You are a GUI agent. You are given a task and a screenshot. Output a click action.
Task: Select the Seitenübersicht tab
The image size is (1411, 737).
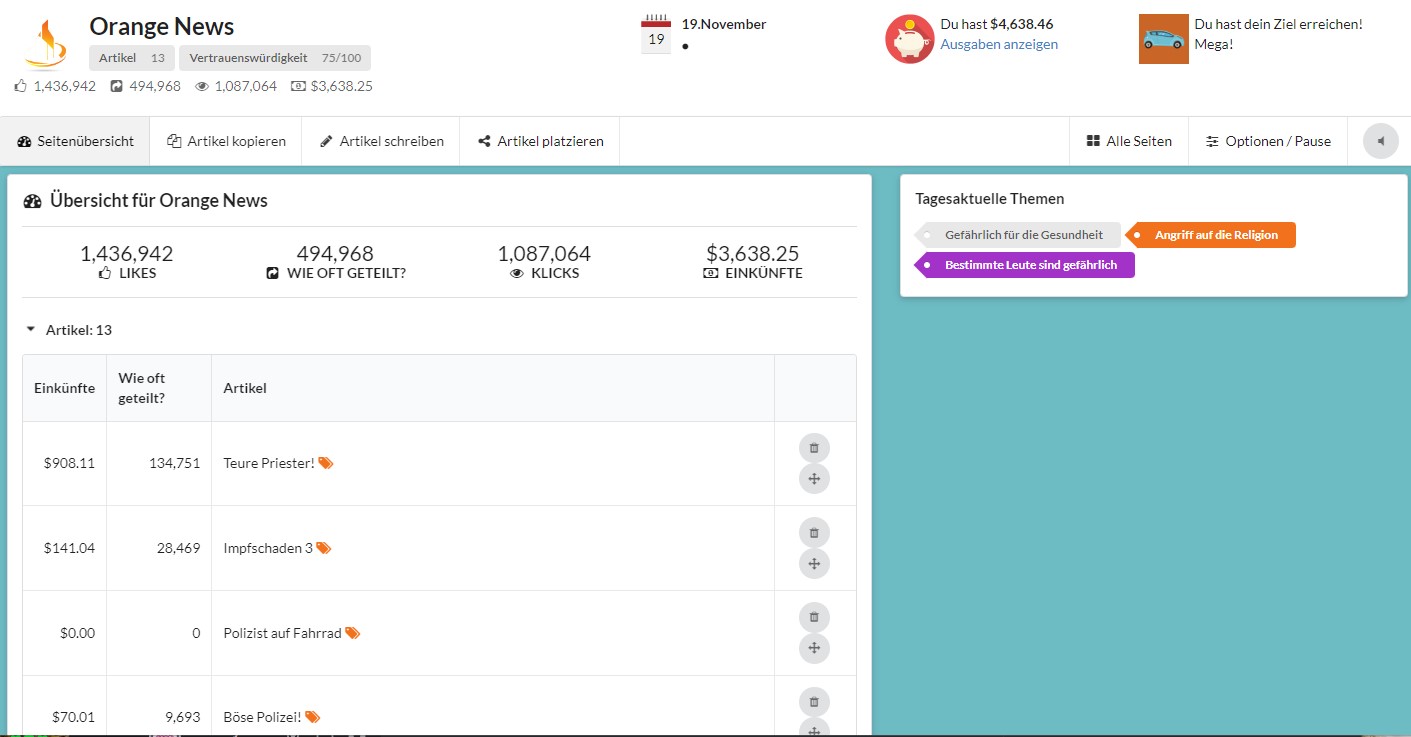(x=75, y=141)
